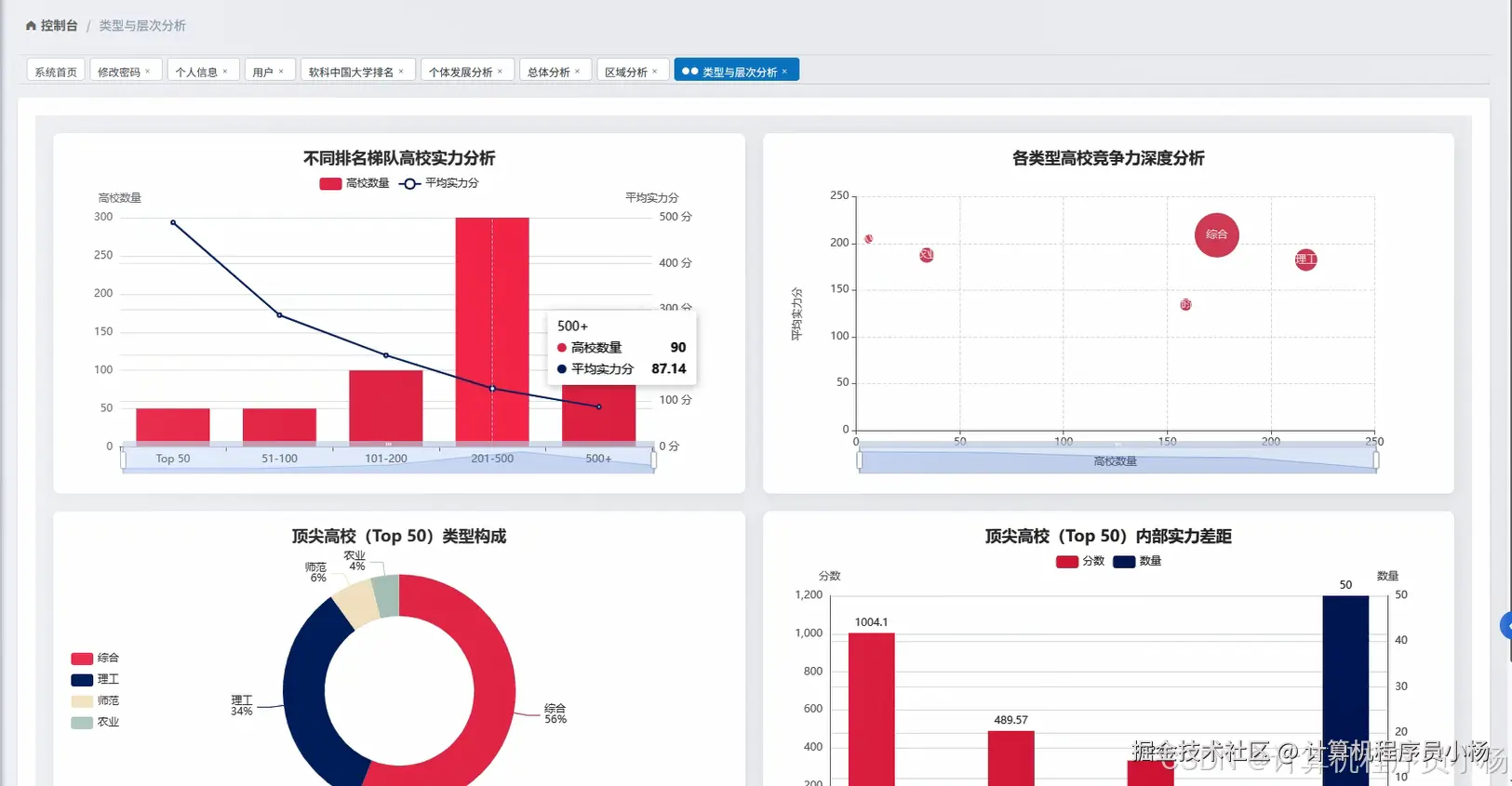This screenshot has width=1512, height=786.
Task: Click the home icon beside 控制台
Action: 31,26
